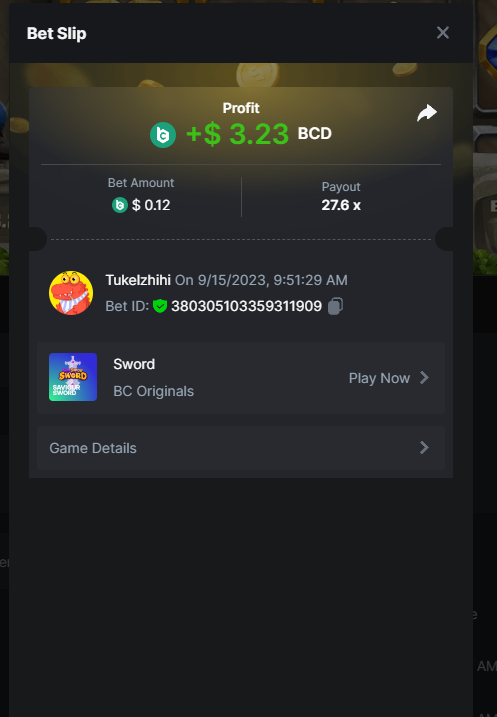Click the 27.6 x payout value
The image size is (497, 717).
[x=341, y=205]
